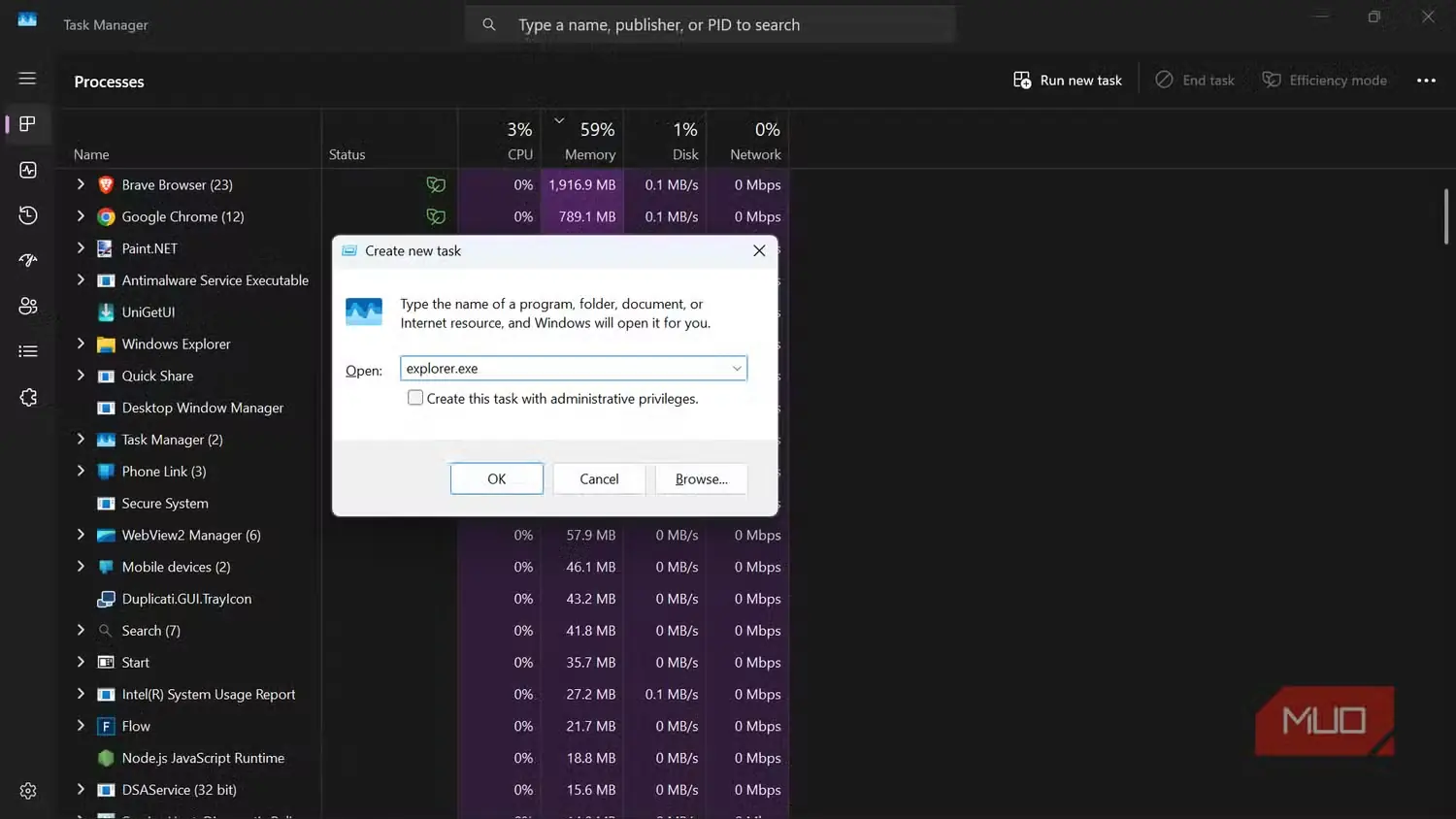The image size is (1456, 819).
Task: Click the Paint.NET process icon
Action: tap(106, 248)
